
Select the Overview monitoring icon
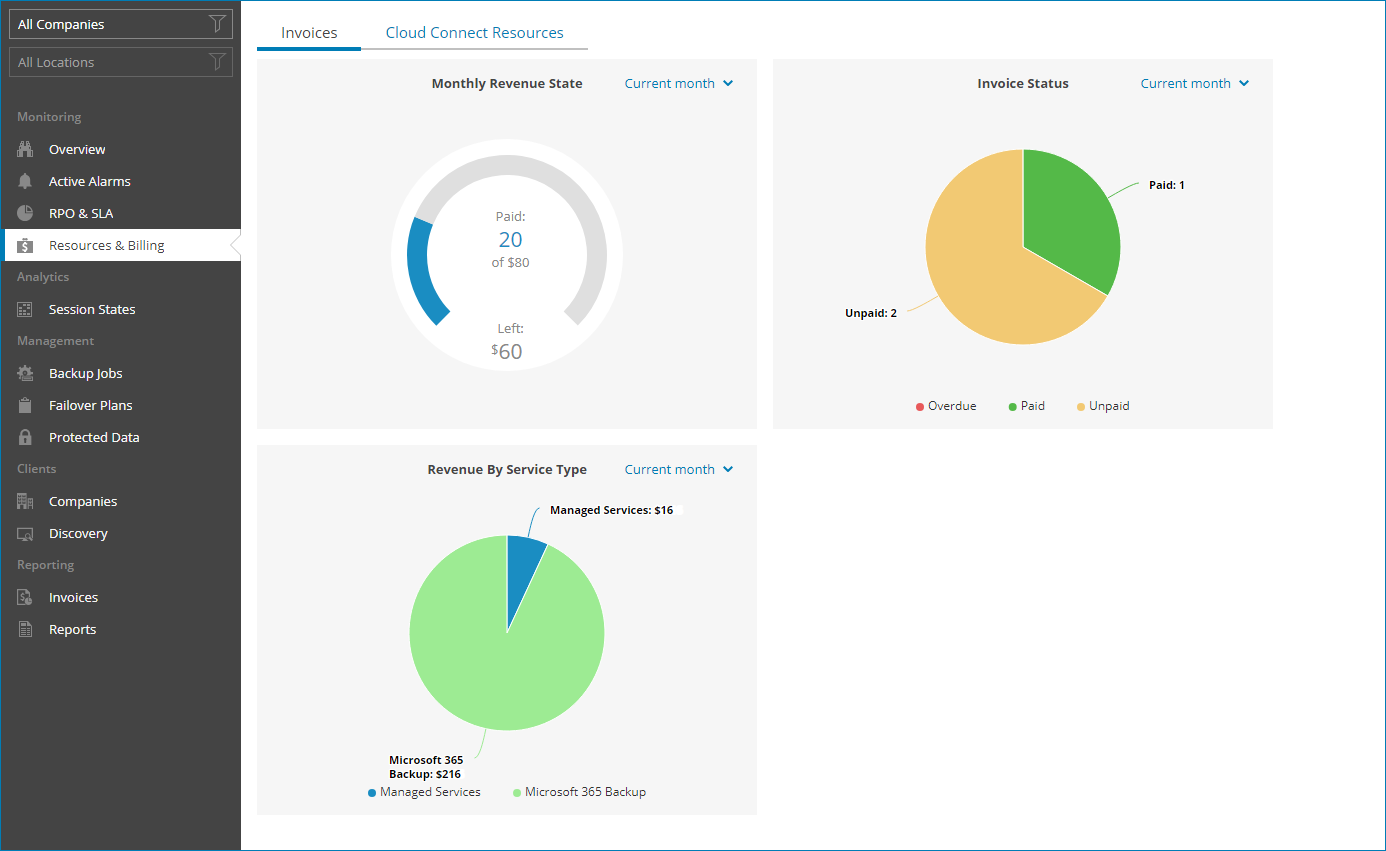click(25, 148)
